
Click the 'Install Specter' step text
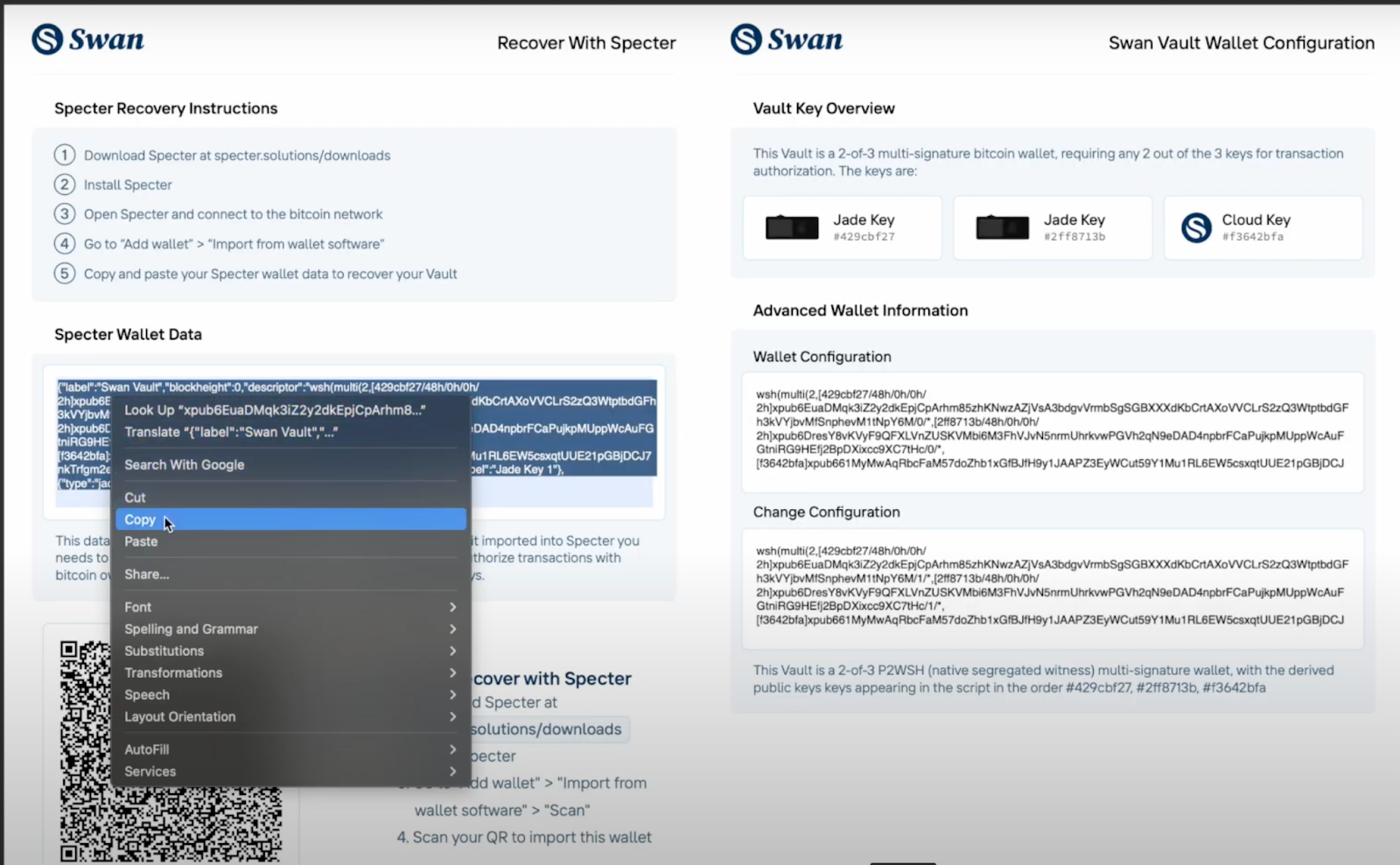click(x=128, y=185)
